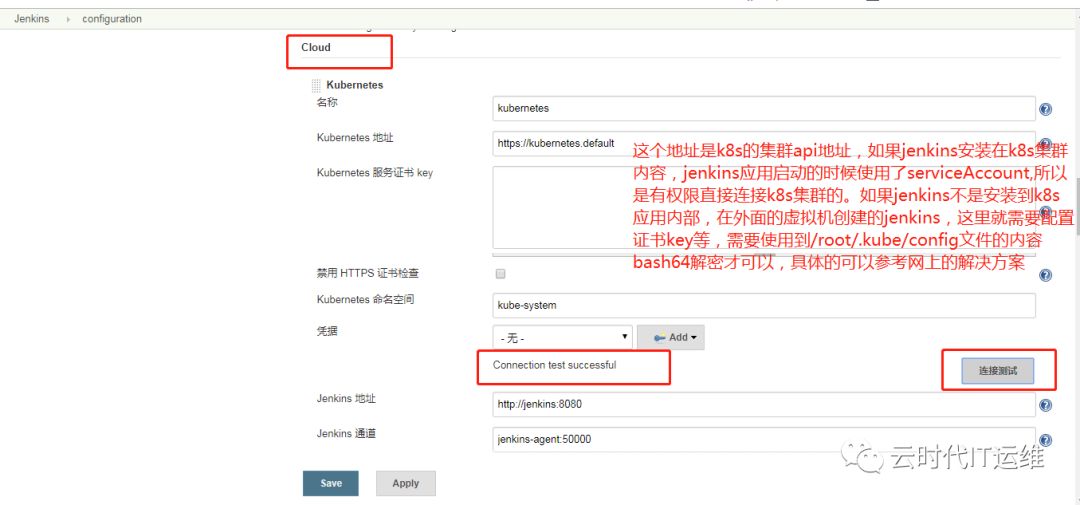Screen dimensions: 1080x505
Task: Grab the Kubernetes section drag handle
Action: point(316,85)
